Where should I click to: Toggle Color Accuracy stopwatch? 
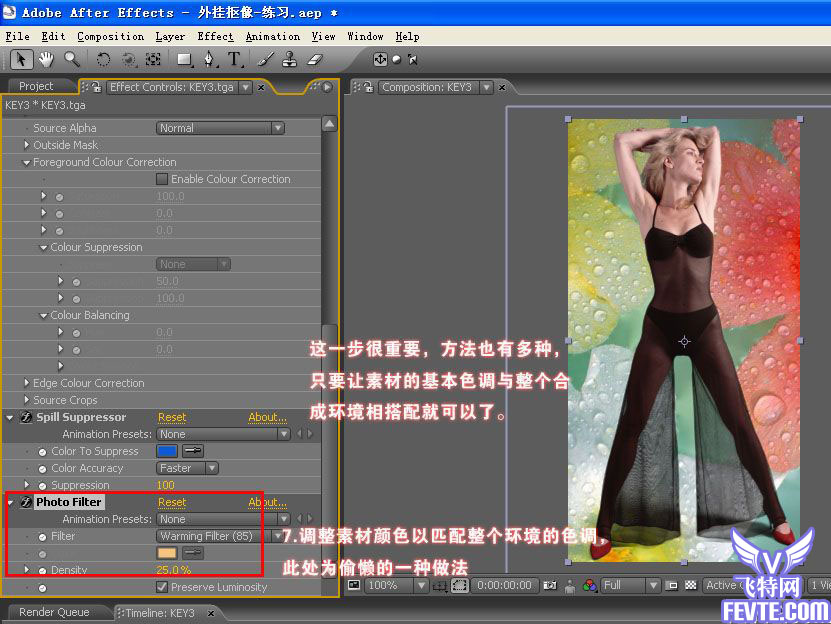click(x=42, y=469)
